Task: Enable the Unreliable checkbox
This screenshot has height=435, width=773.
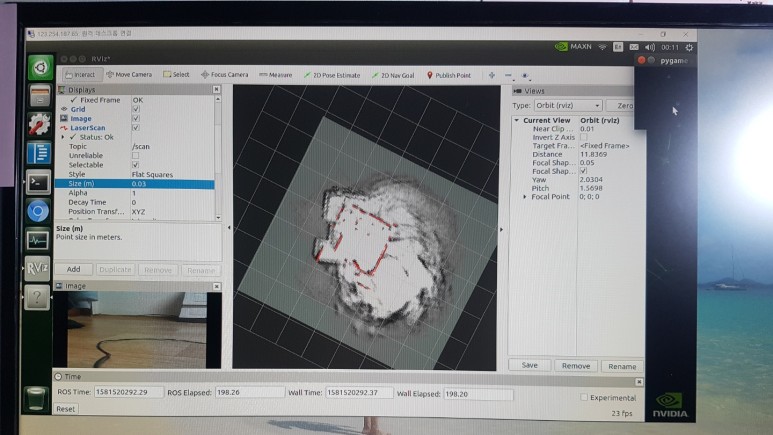Action: pos(136,155)
